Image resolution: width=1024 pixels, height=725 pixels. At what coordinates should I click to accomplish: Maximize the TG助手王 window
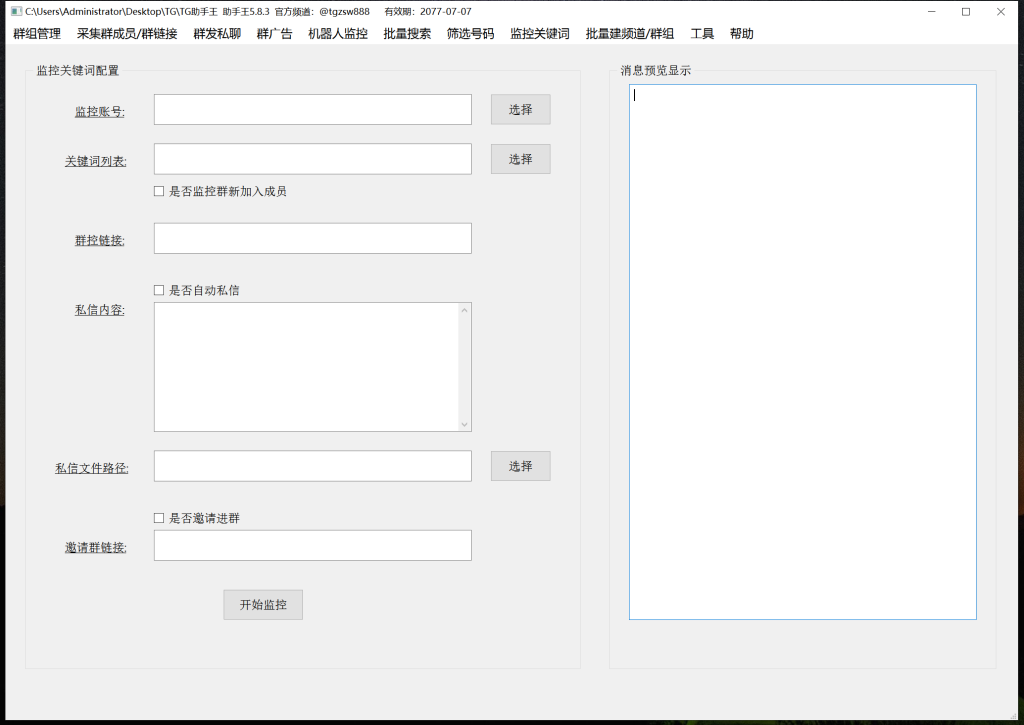click(x=966, y=12)
